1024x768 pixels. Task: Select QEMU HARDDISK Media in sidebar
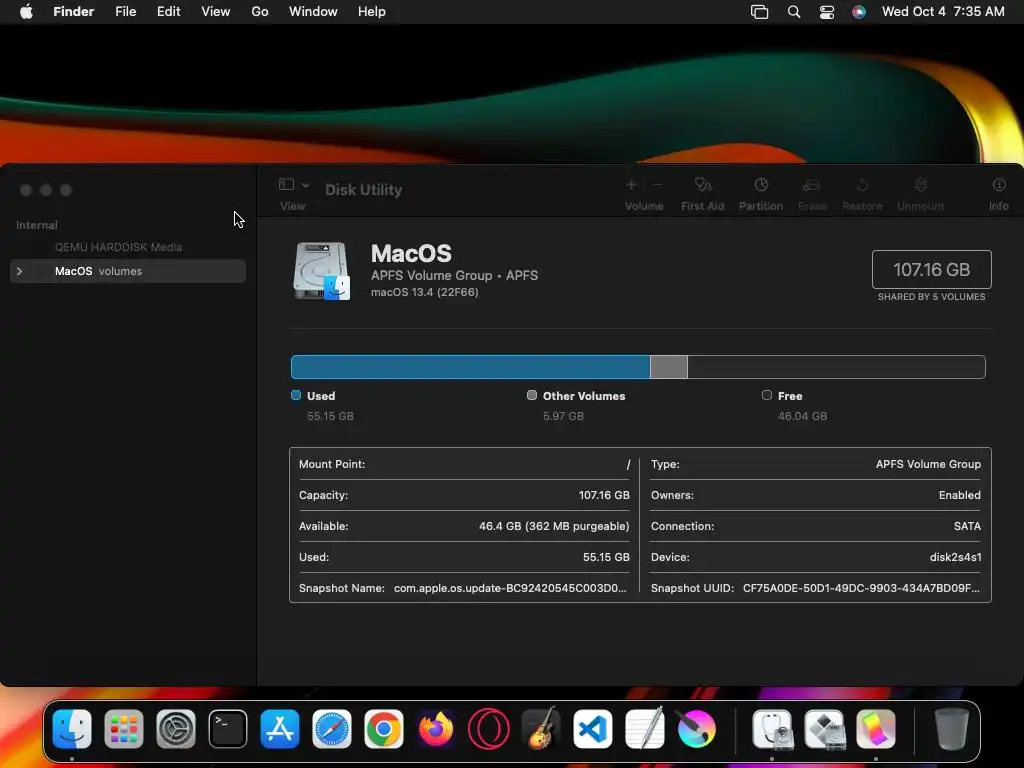118,247
